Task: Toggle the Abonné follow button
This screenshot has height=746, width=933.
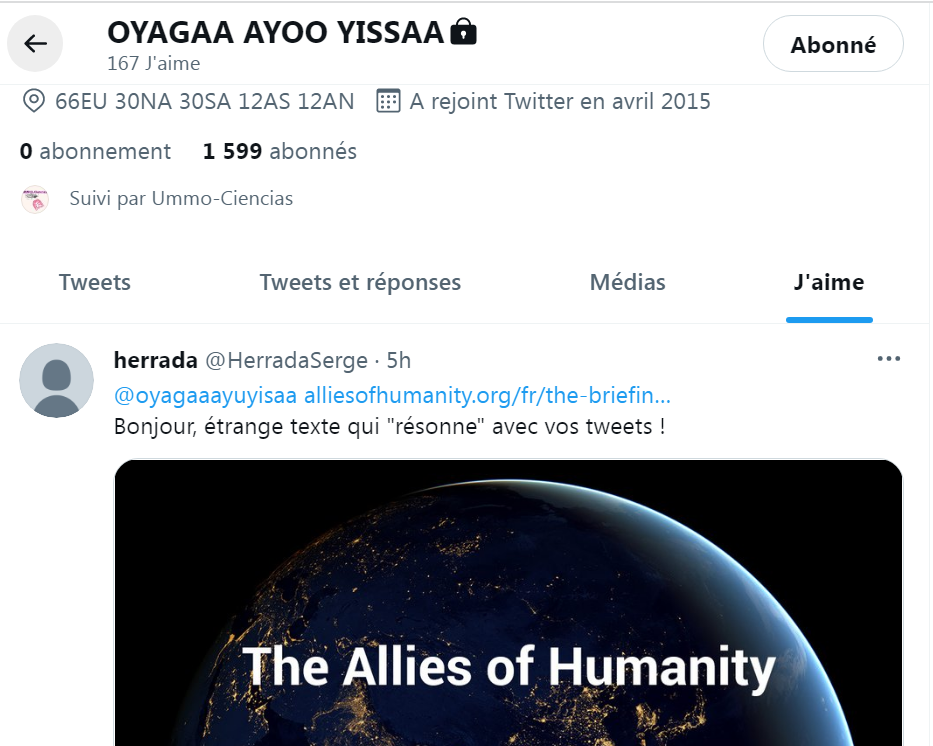Action: point(833,44)
